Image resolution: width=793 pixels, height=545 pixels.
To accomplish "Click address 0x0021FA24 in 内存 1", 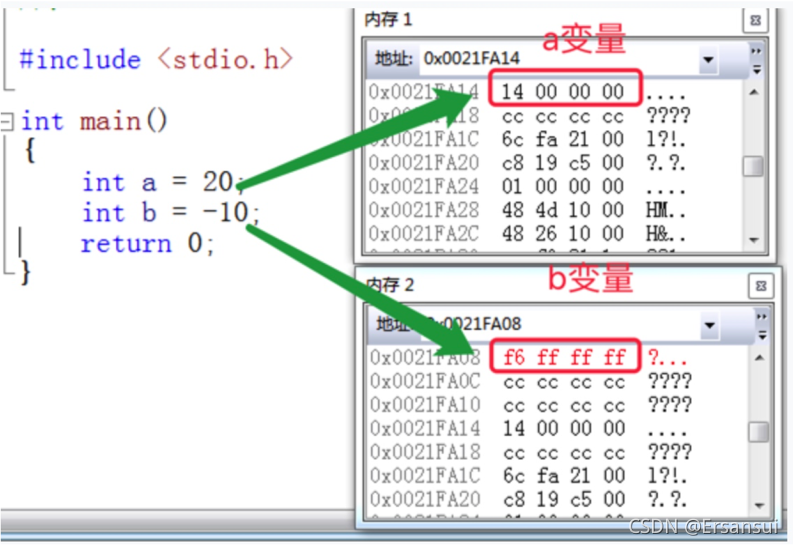I will tap(423, 187).
